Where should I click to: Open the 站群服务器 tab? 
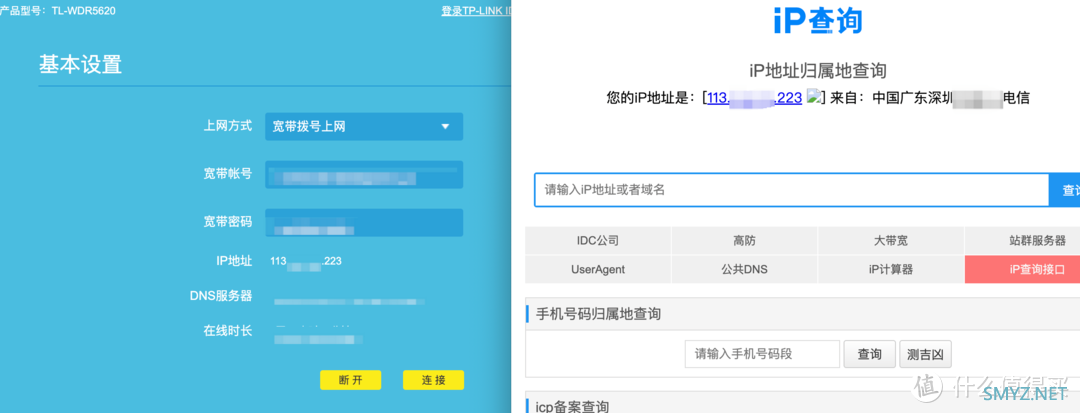point(1023,240)
